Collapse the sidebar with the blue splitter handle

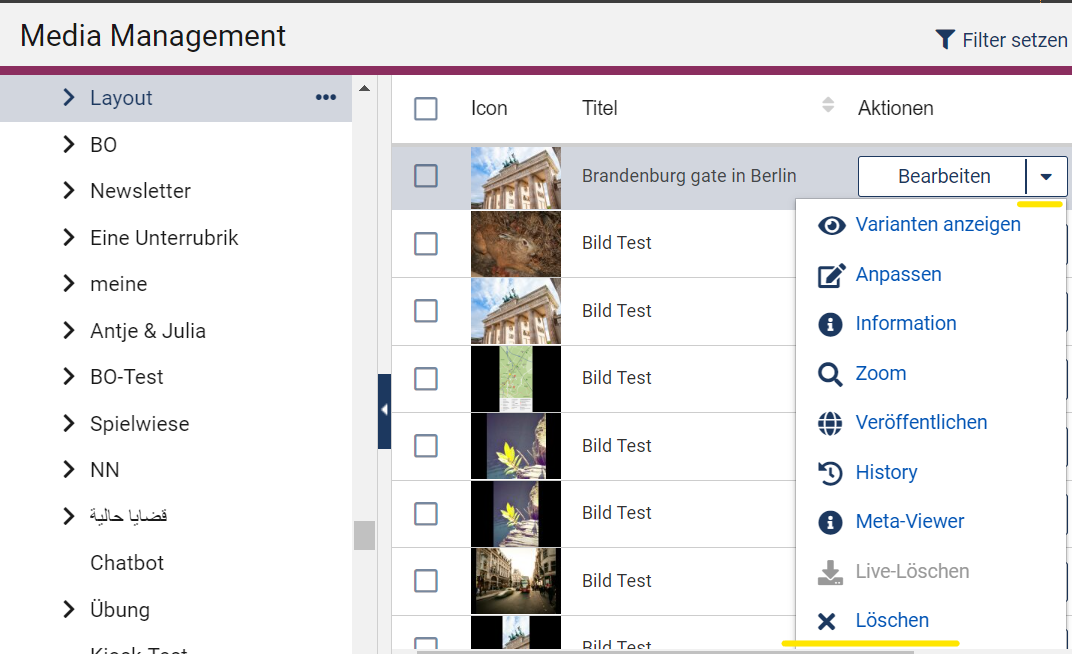384,410
